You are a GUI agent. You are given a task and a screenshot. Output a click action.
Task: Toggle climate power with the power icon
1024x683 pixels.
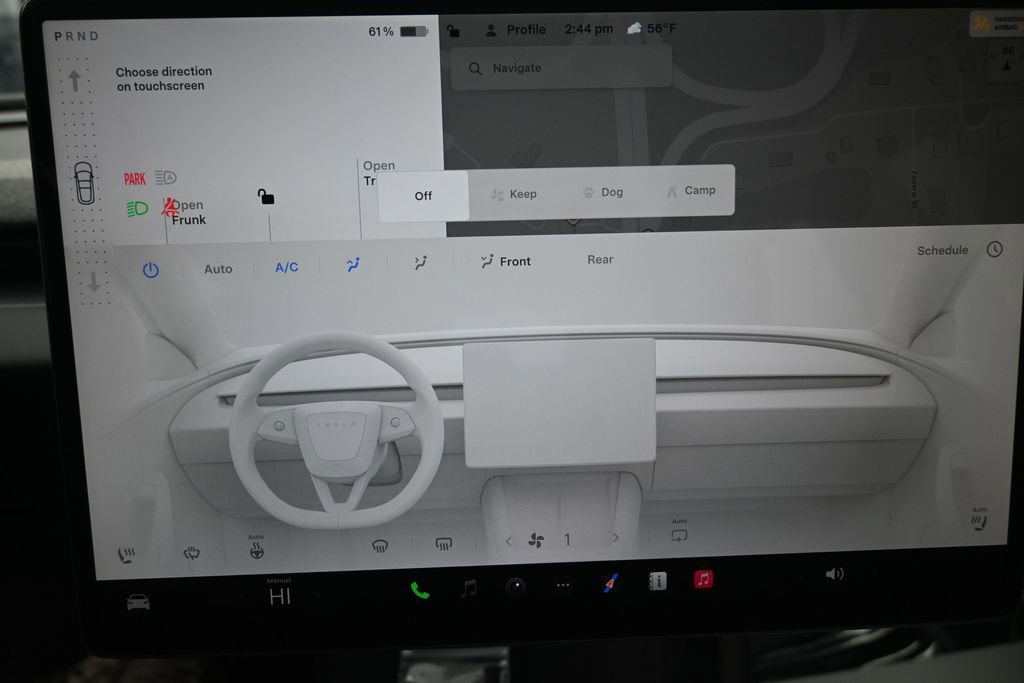(x=151, y=266)
